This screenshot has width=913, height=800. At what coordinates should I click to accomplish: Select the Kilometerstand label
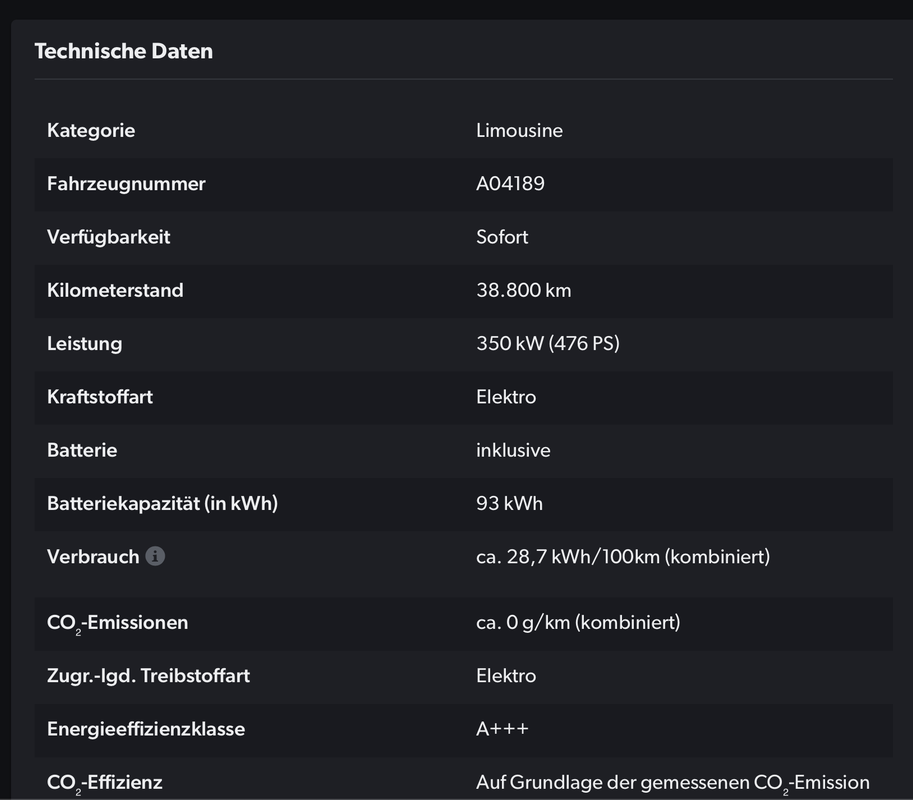[x=115, y=291]
